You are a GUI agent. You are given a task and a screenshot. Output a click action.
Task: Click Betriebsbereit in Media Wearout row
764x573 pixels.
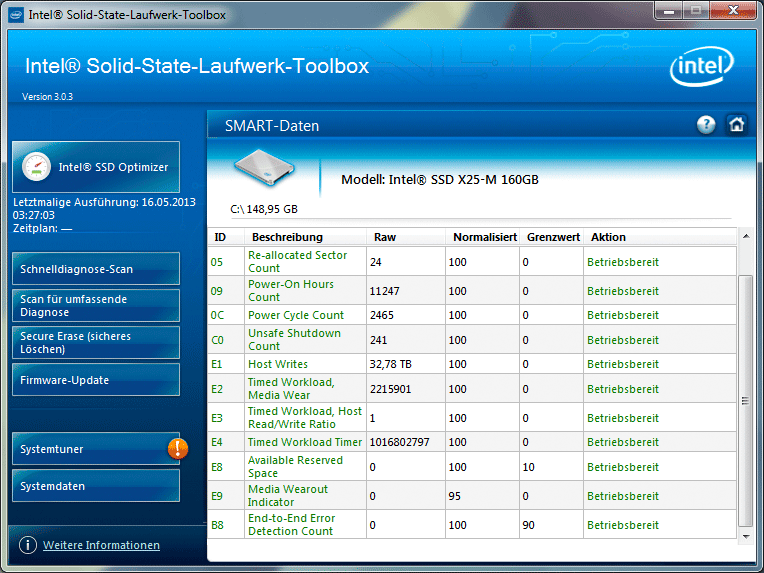point(623,496)
